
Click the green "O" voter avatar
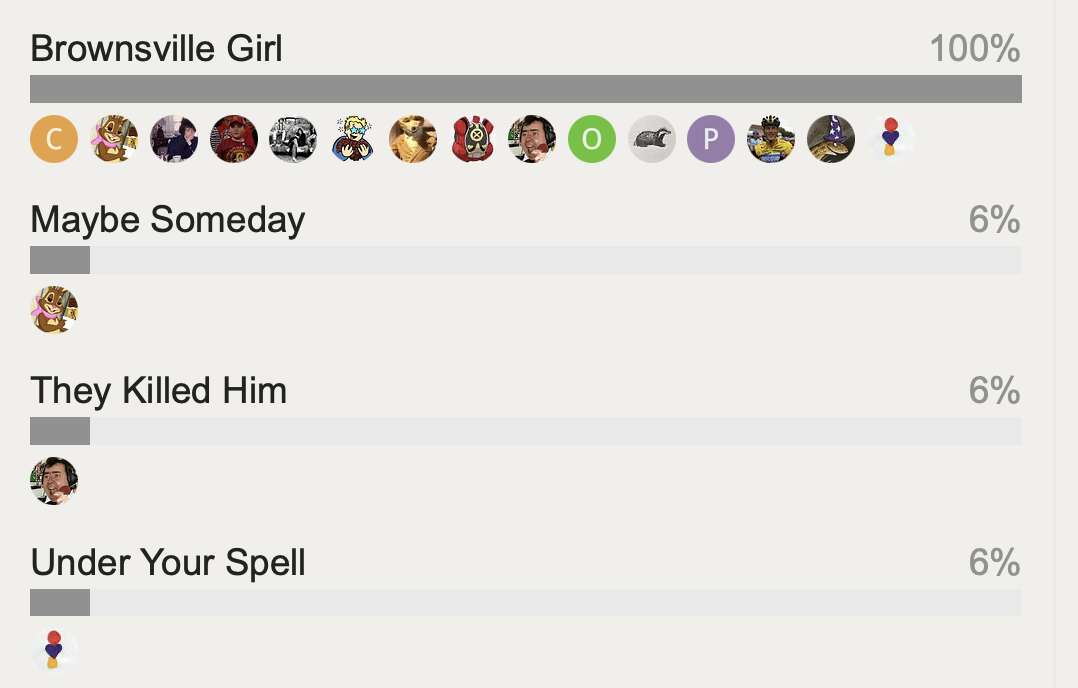(x=592, y=139)
